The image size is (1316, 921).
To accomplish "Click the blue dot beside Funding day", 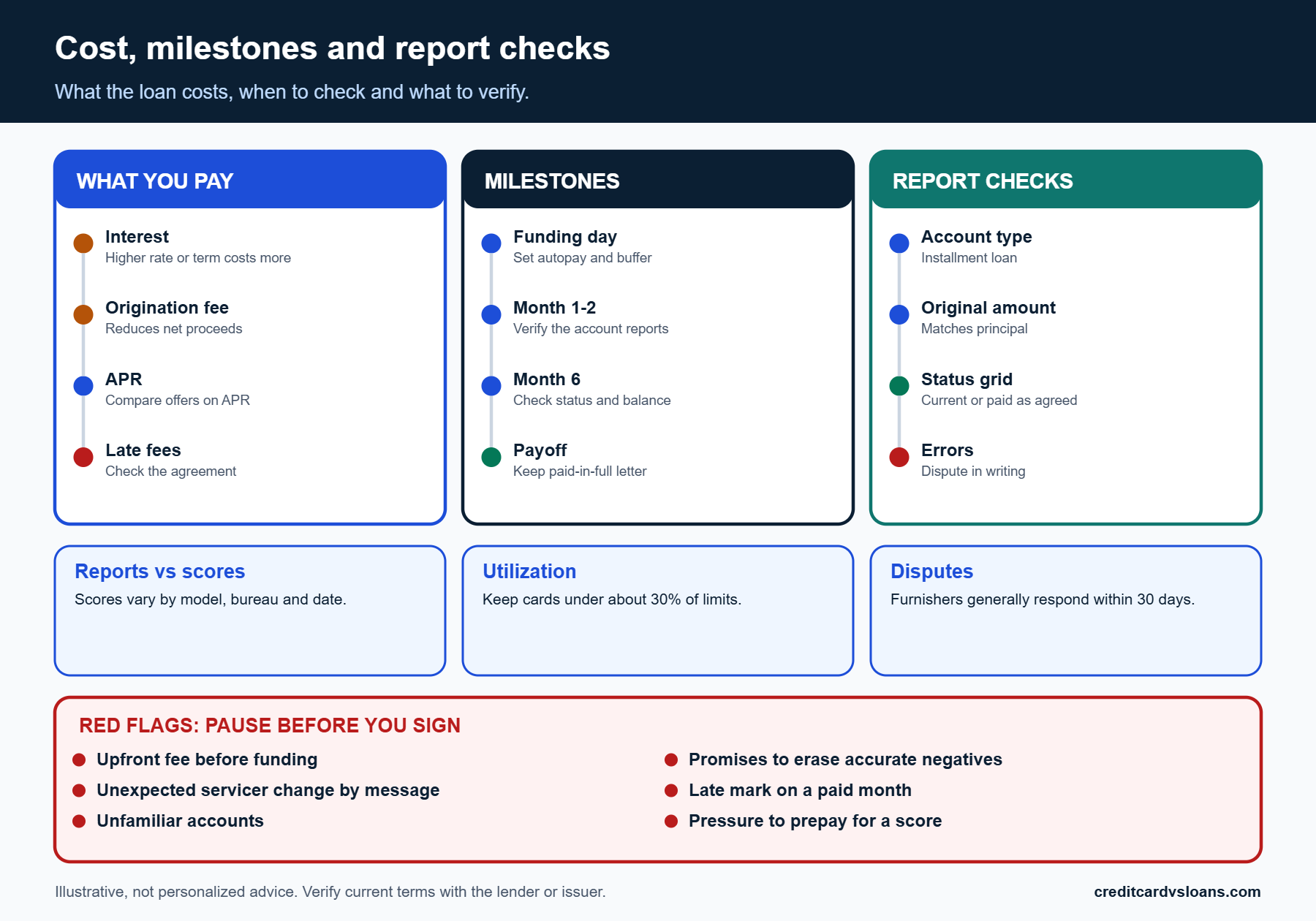I will click(x=491, y=243).
